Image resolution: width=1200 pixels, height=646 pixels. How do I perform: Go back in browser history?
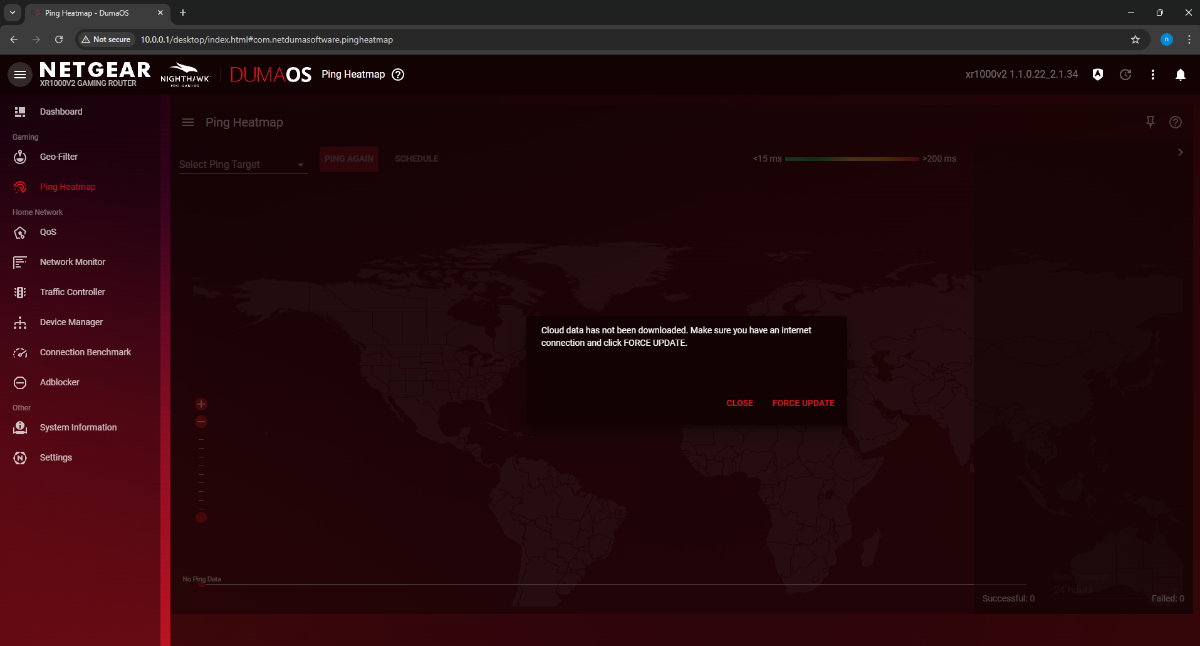tap(14, 39)
